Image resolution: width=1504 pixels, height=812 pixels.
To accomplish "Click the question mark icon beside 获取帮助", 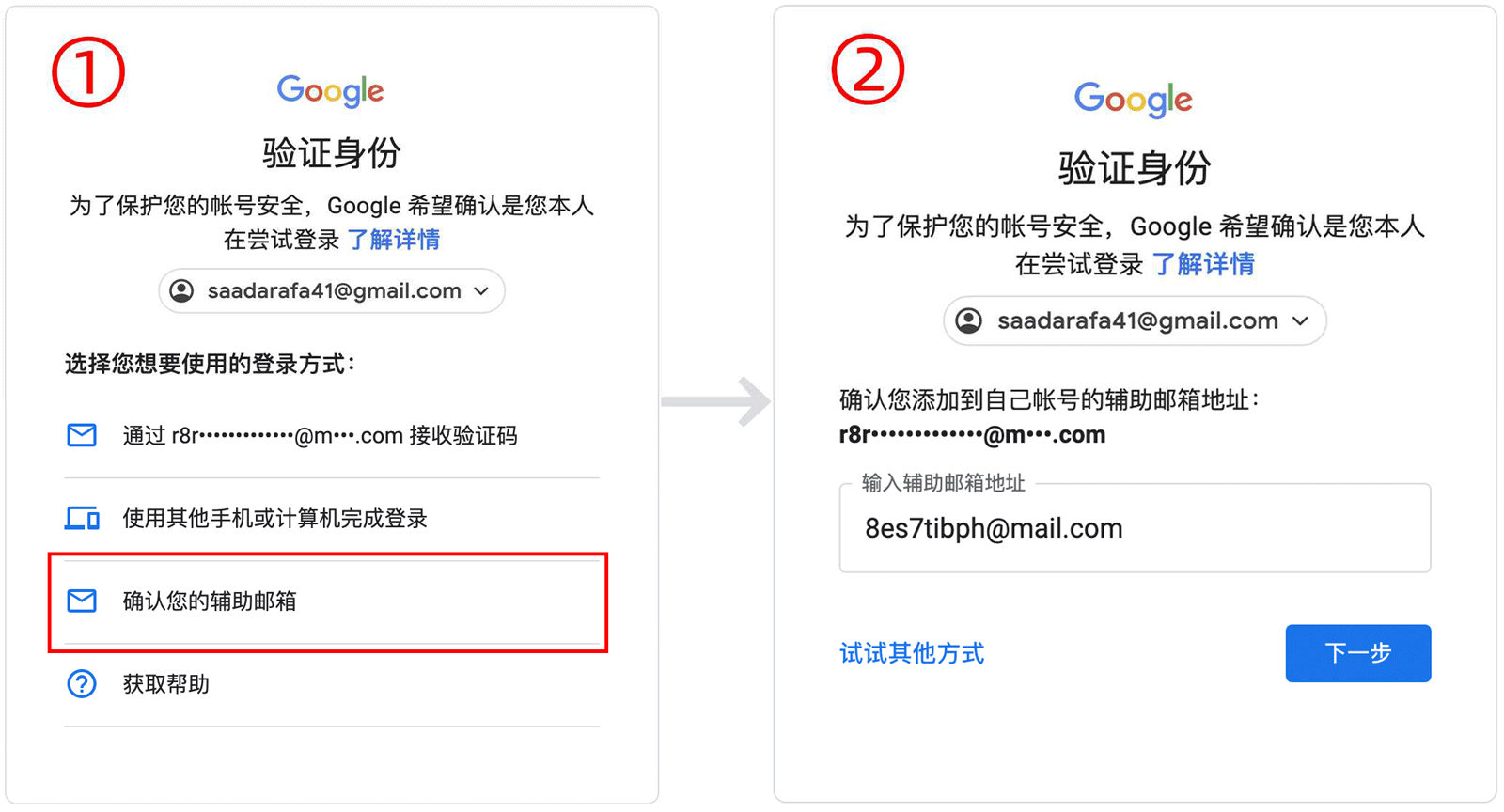I will click(x=82, y=683).
